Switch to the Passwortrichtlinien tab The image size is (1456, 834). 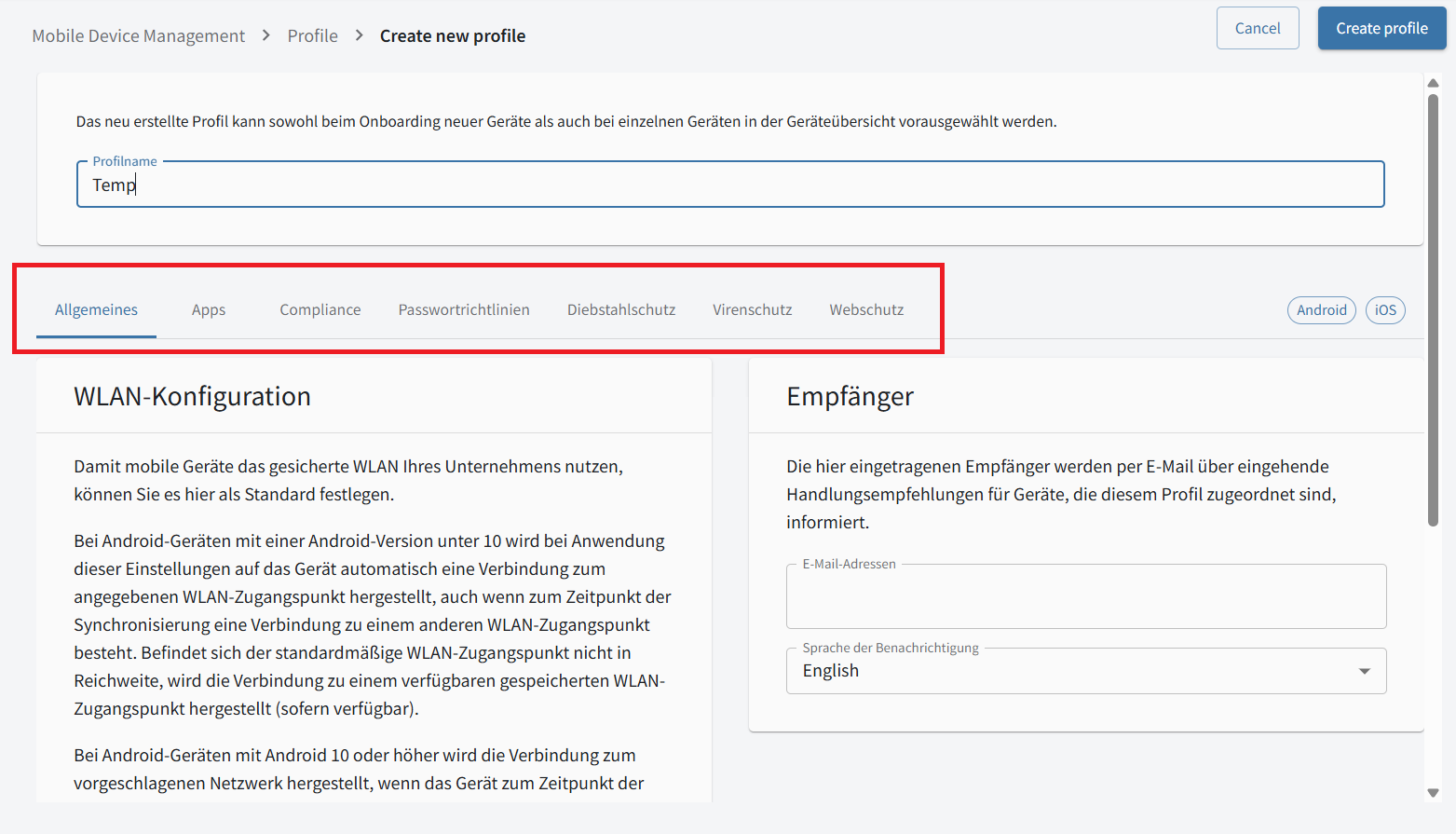(464, 309)
